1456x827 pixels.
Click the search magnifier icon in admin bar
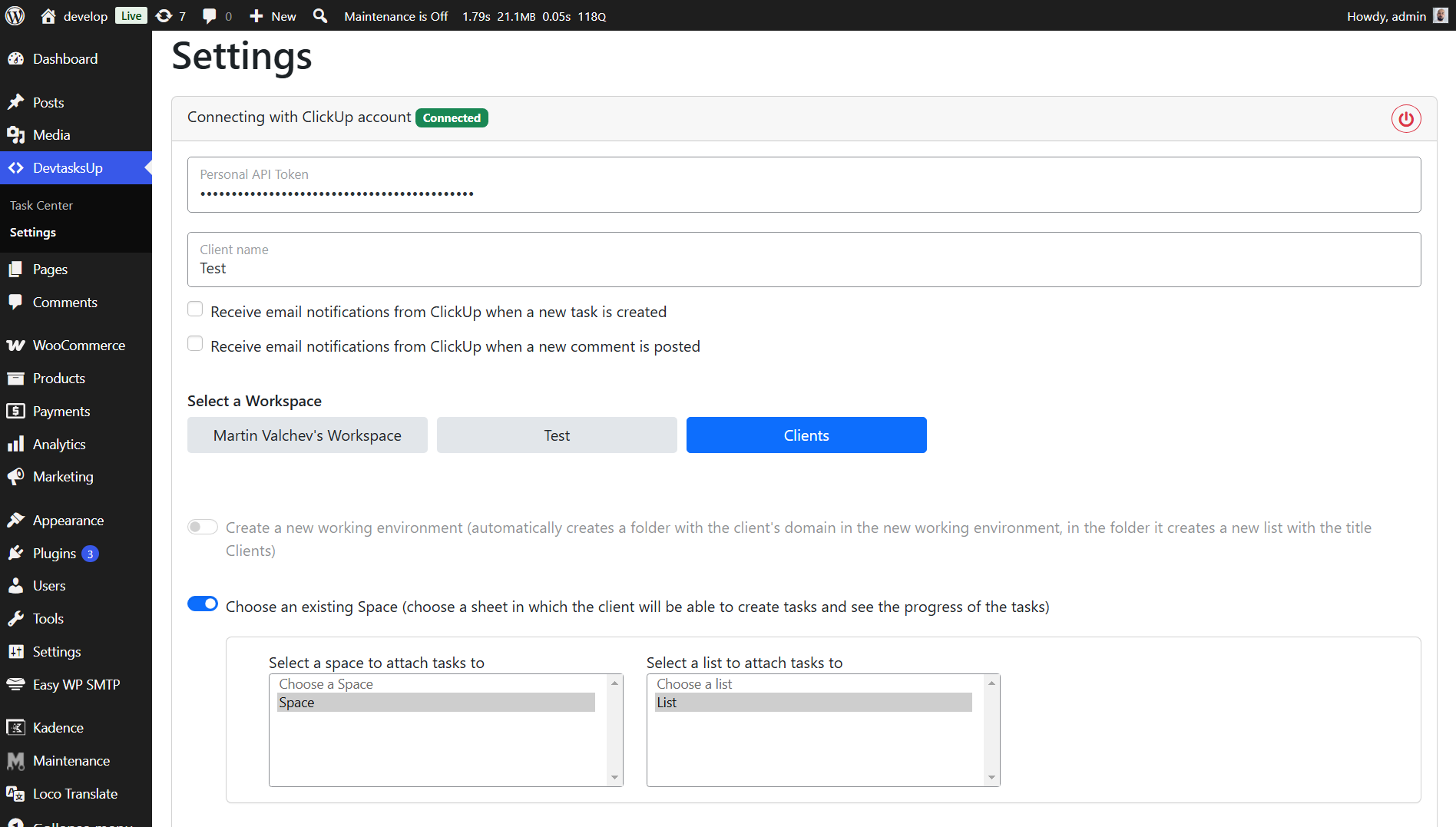[320, 16]
